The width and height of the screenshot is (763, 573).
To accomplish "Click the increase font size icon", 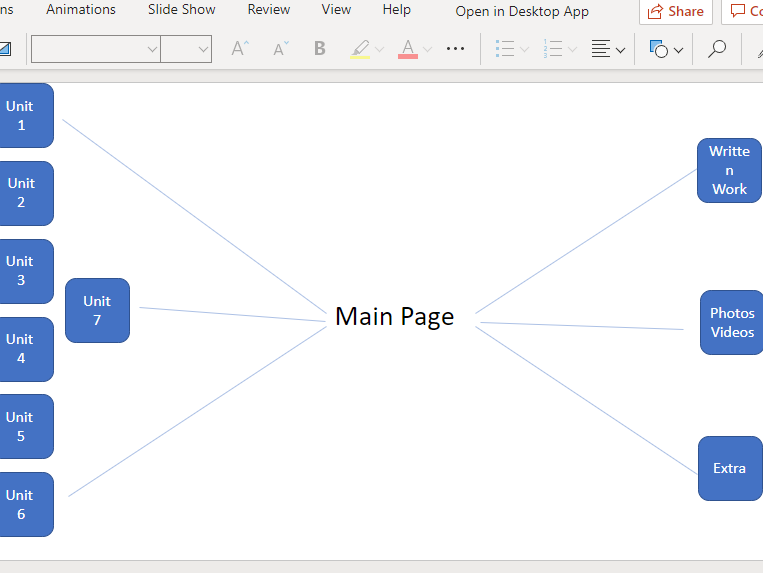I will (239, 49).
